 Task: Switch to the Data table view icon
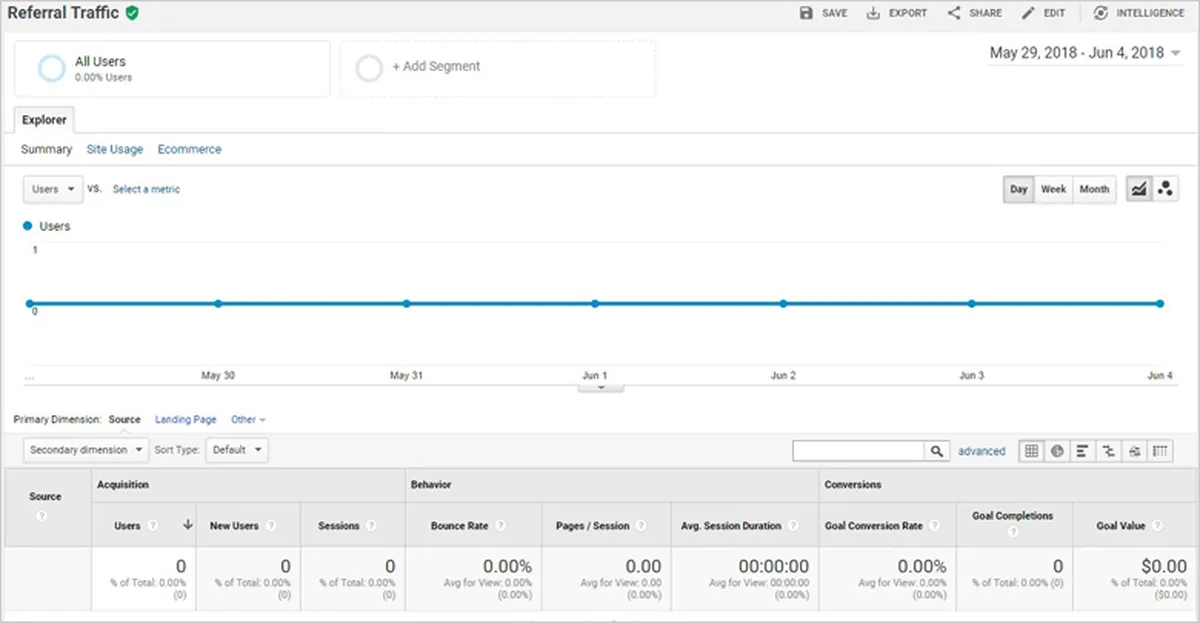click(x=1031, y=451)
